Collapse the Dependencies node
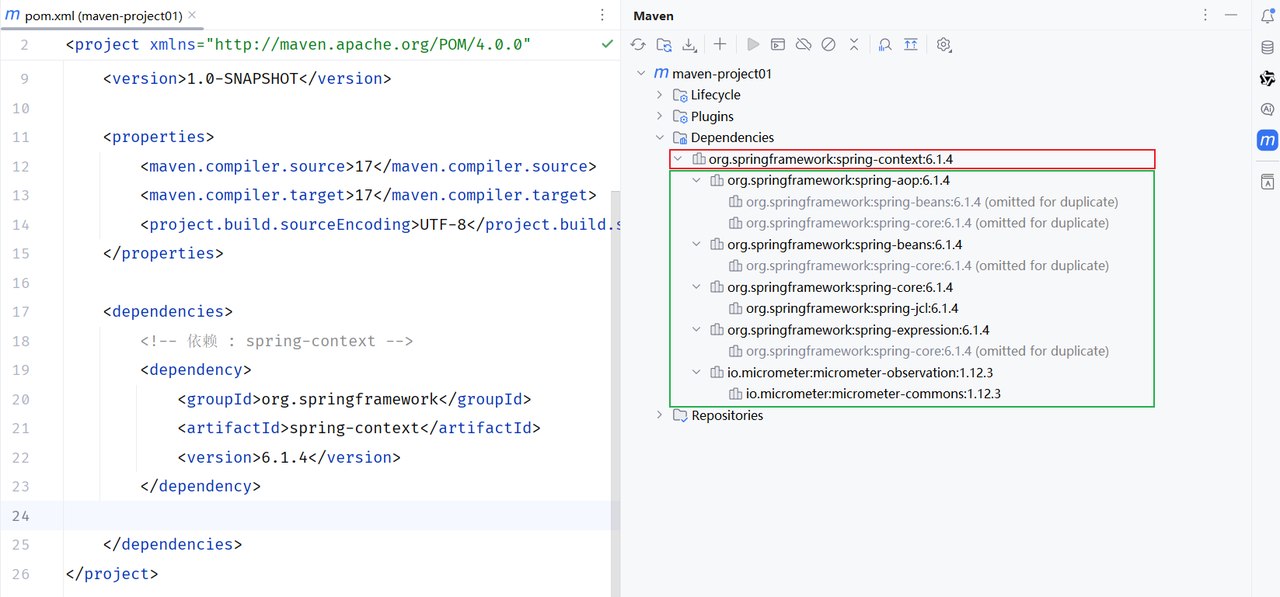This screenshot has height=597, width=1280. tap(659, 138)
